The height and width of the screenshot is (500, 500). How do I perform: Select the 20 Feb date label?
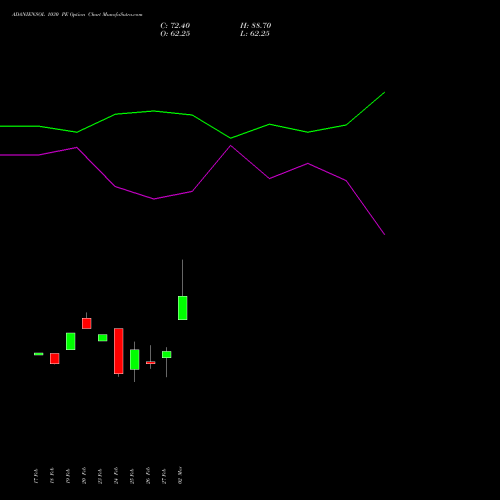(84, 476)
